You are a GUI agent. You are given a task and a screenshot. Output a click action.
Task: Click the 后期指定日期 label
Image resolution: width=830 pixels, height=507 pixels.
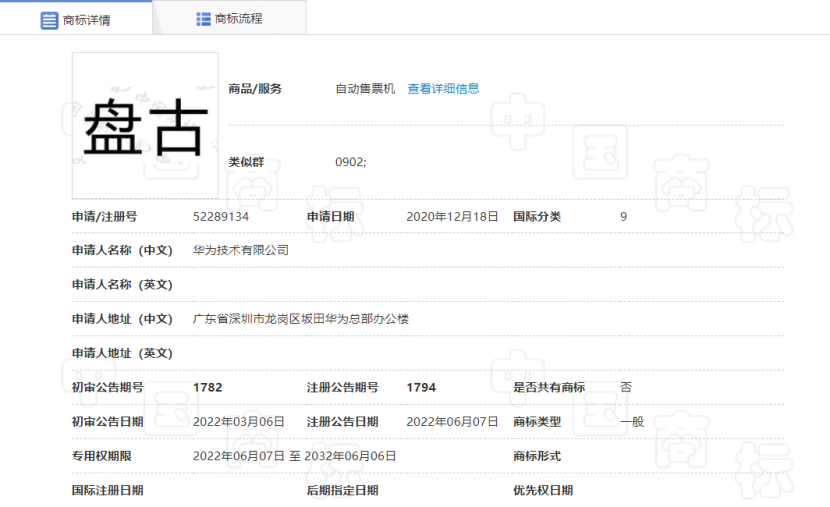[342, 491]
